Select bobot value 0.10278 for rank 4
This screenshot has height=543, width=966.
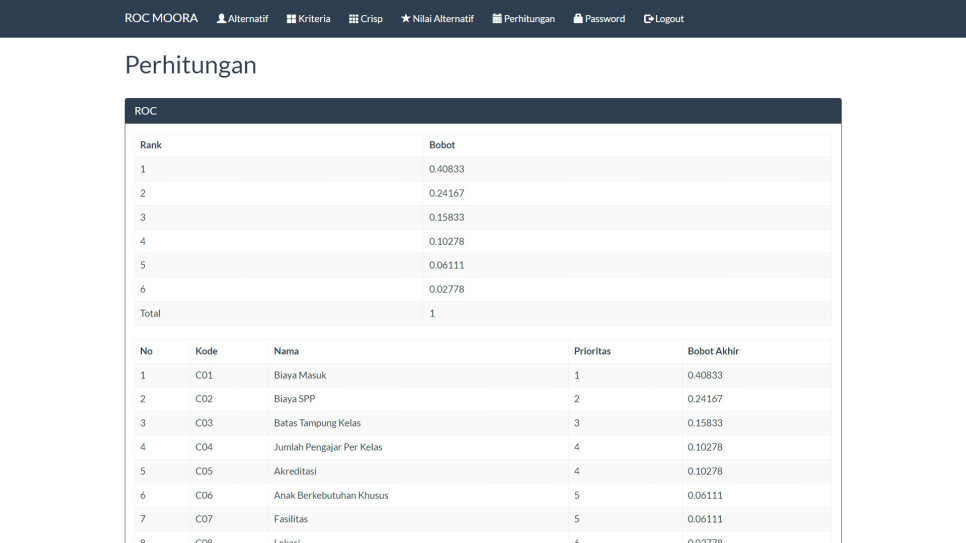click(447, 241)
